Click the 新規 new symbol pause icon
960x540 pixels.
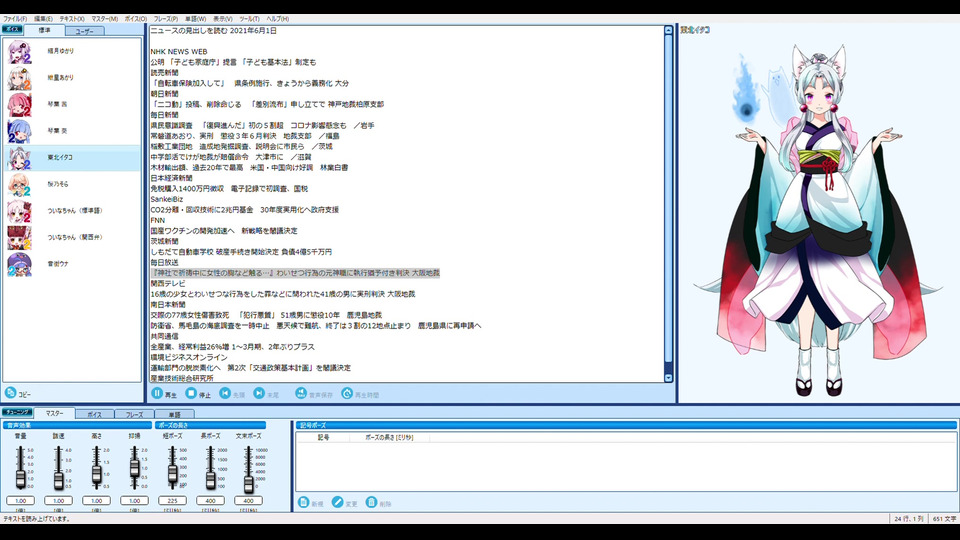tap(303, 502)
